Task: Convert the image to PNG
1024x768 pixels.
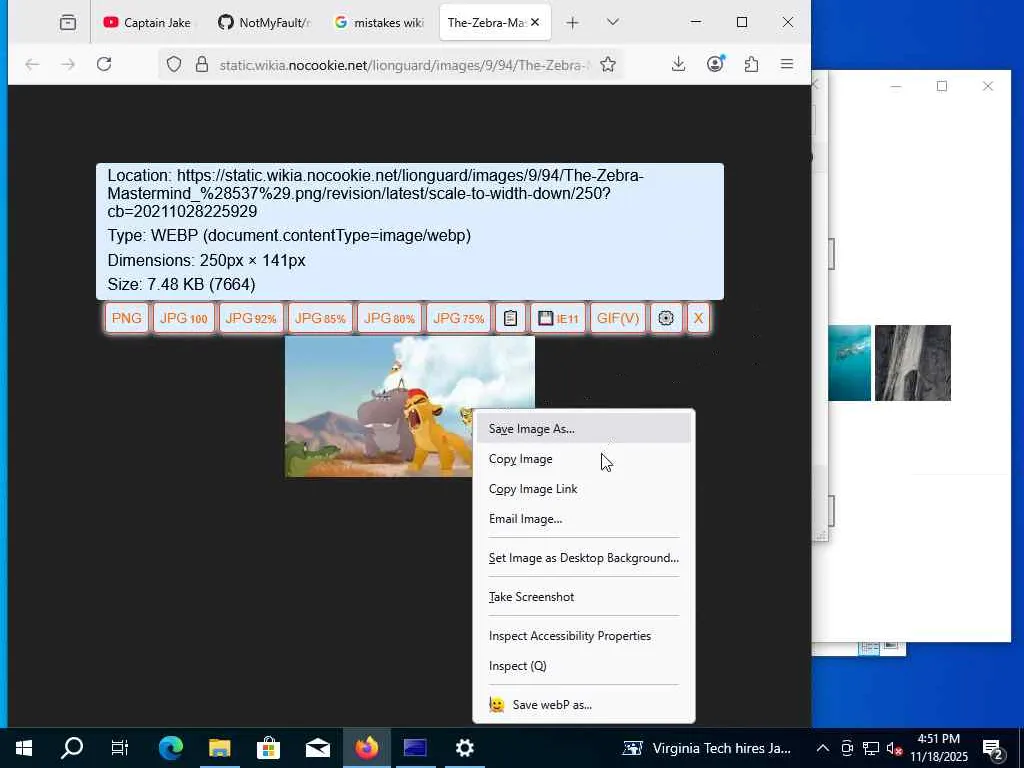Action: (x=127, y=318)
